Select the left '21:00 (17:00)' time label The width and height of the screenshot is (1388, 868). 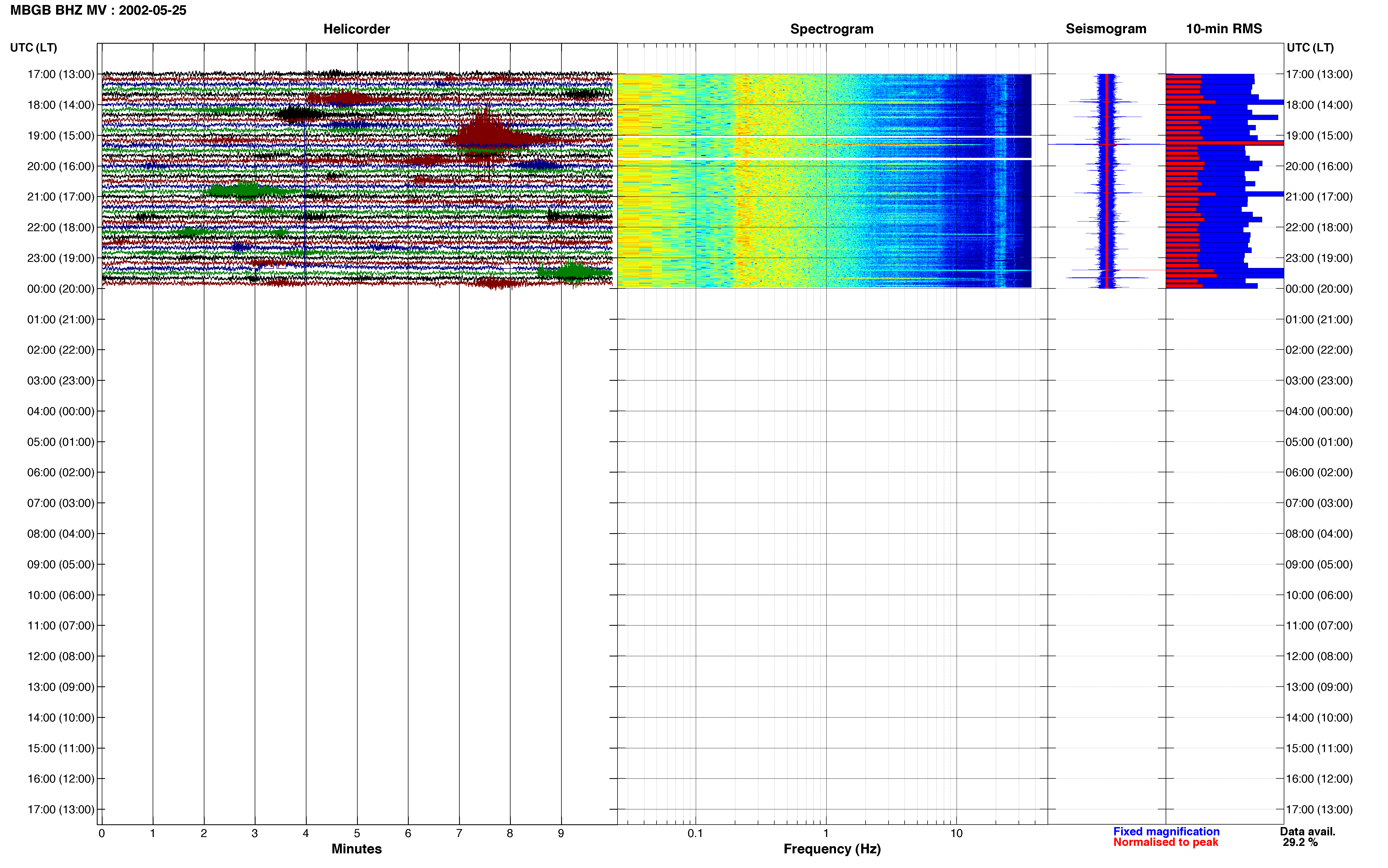tap(61, 197)
